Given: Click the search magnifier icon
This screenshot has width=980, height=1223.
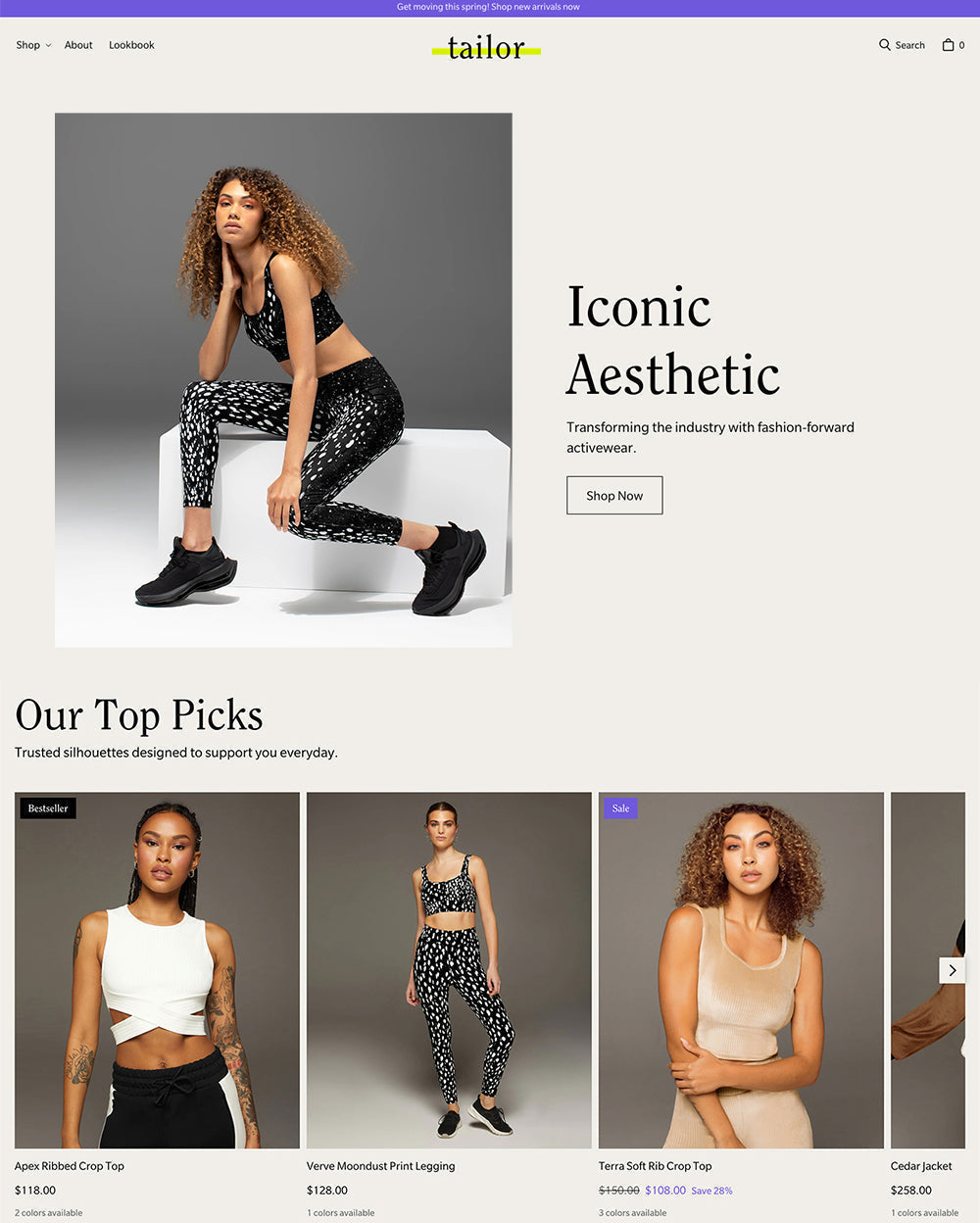Looking at the screenshot, I should (x=885, y=45).
